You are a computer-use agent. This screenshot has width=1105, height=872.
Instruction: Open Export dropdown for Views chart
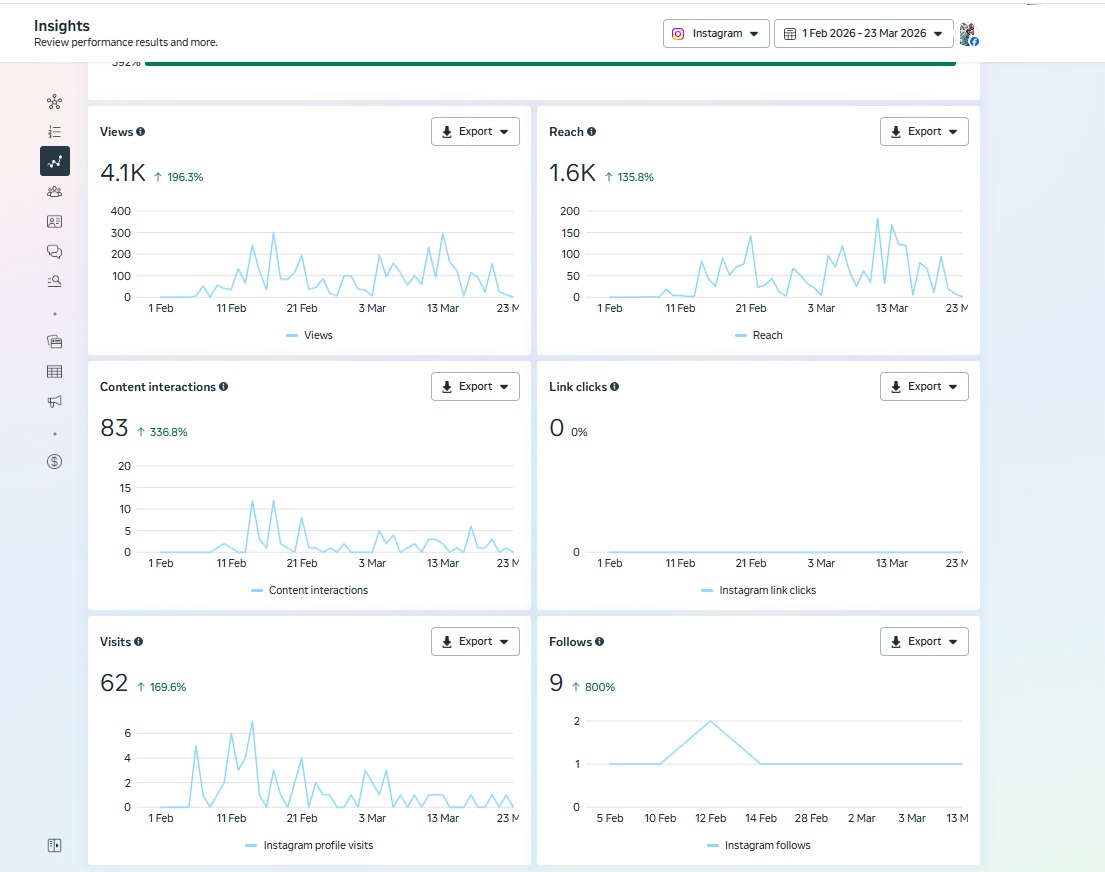[x=475, y=132]
